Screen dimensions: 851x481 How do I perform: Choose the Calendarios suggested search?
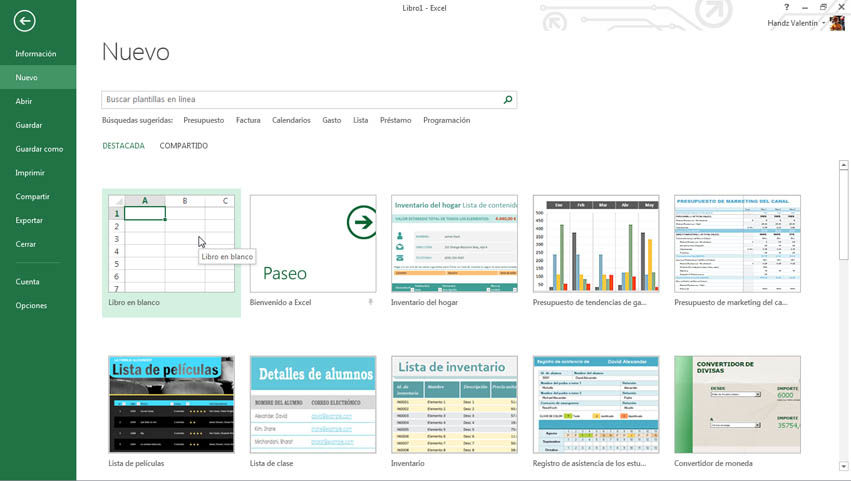(291, 121)
